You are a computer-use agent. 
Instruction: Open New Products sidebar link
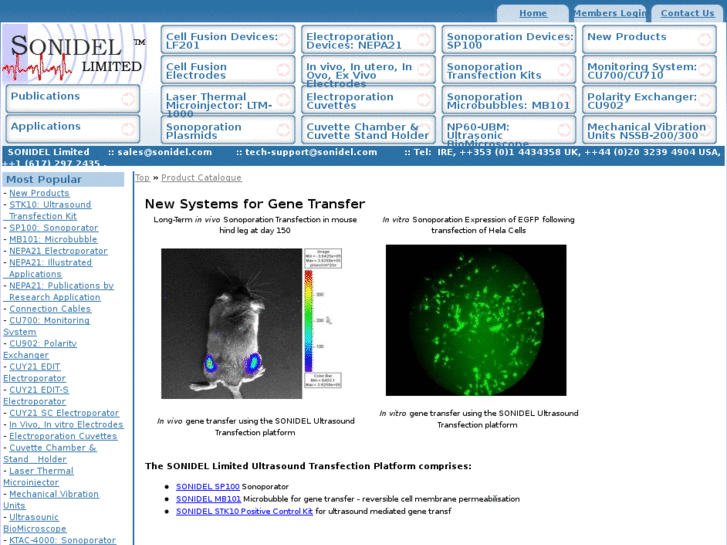pos(39,193)
